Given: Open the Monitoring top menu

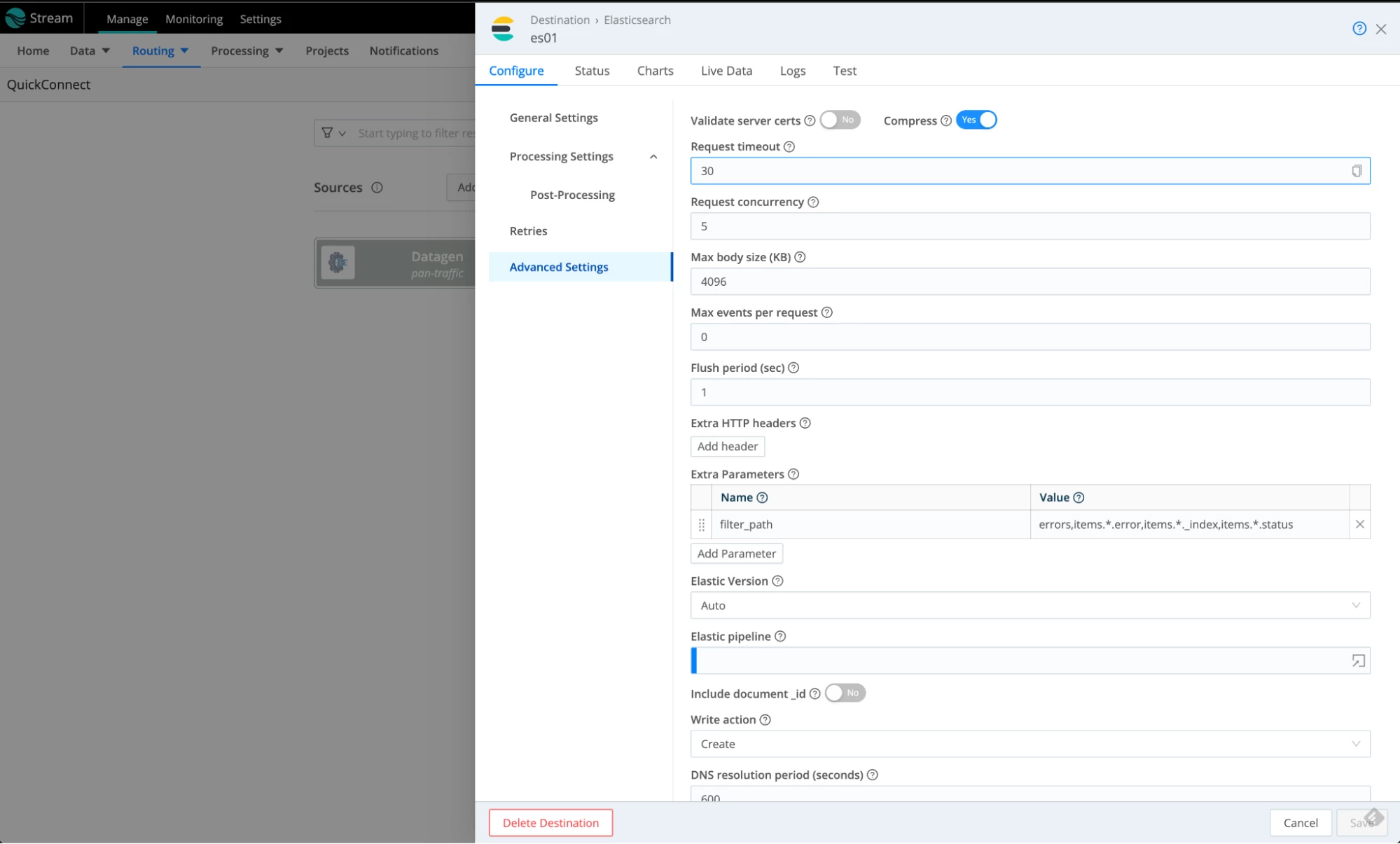Looking at the screenshot, I should 194,19.
